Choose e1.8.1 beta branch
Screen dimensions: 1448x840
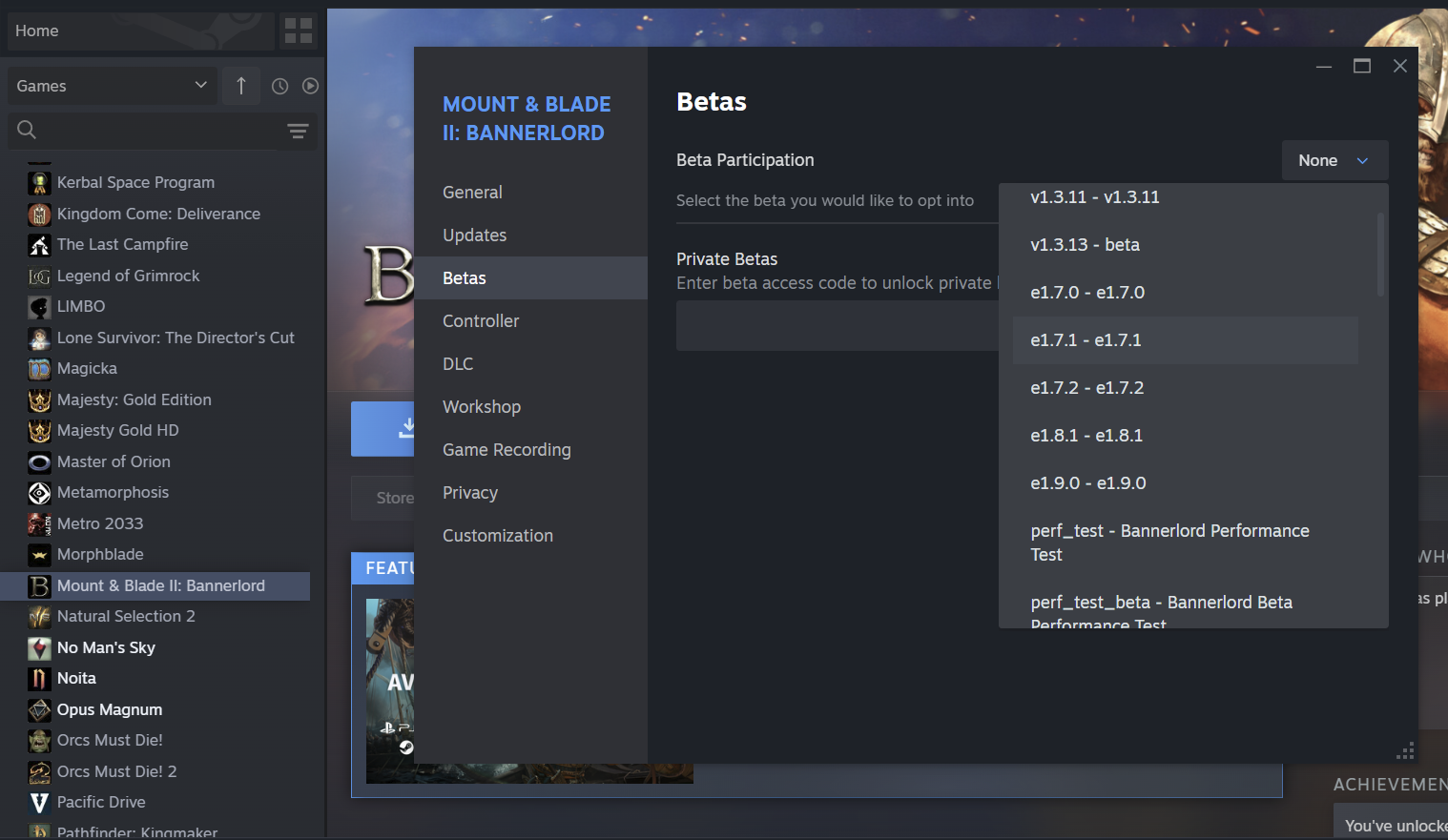[1185, 436]
